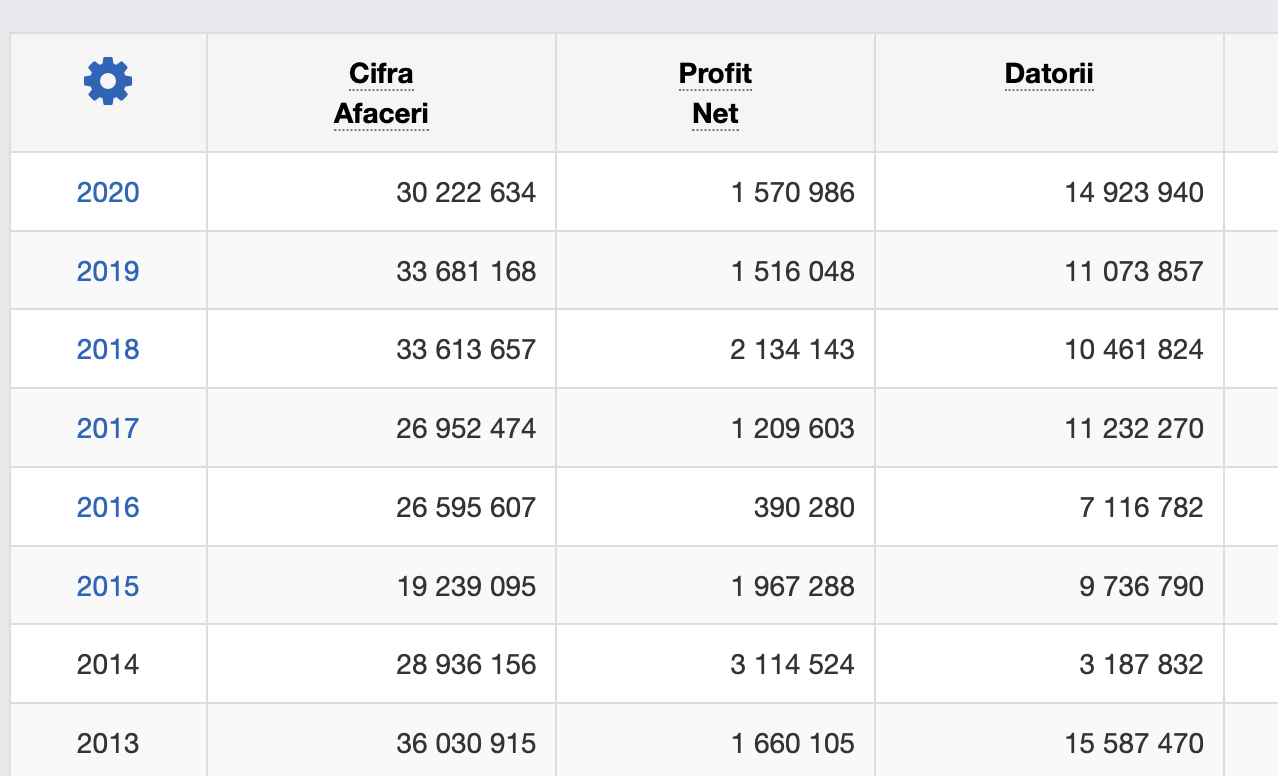The width and height of the screenshot is (1278, 776).
Task: Click turnover value 19 239 095
Action: click(x=466, y=586)
